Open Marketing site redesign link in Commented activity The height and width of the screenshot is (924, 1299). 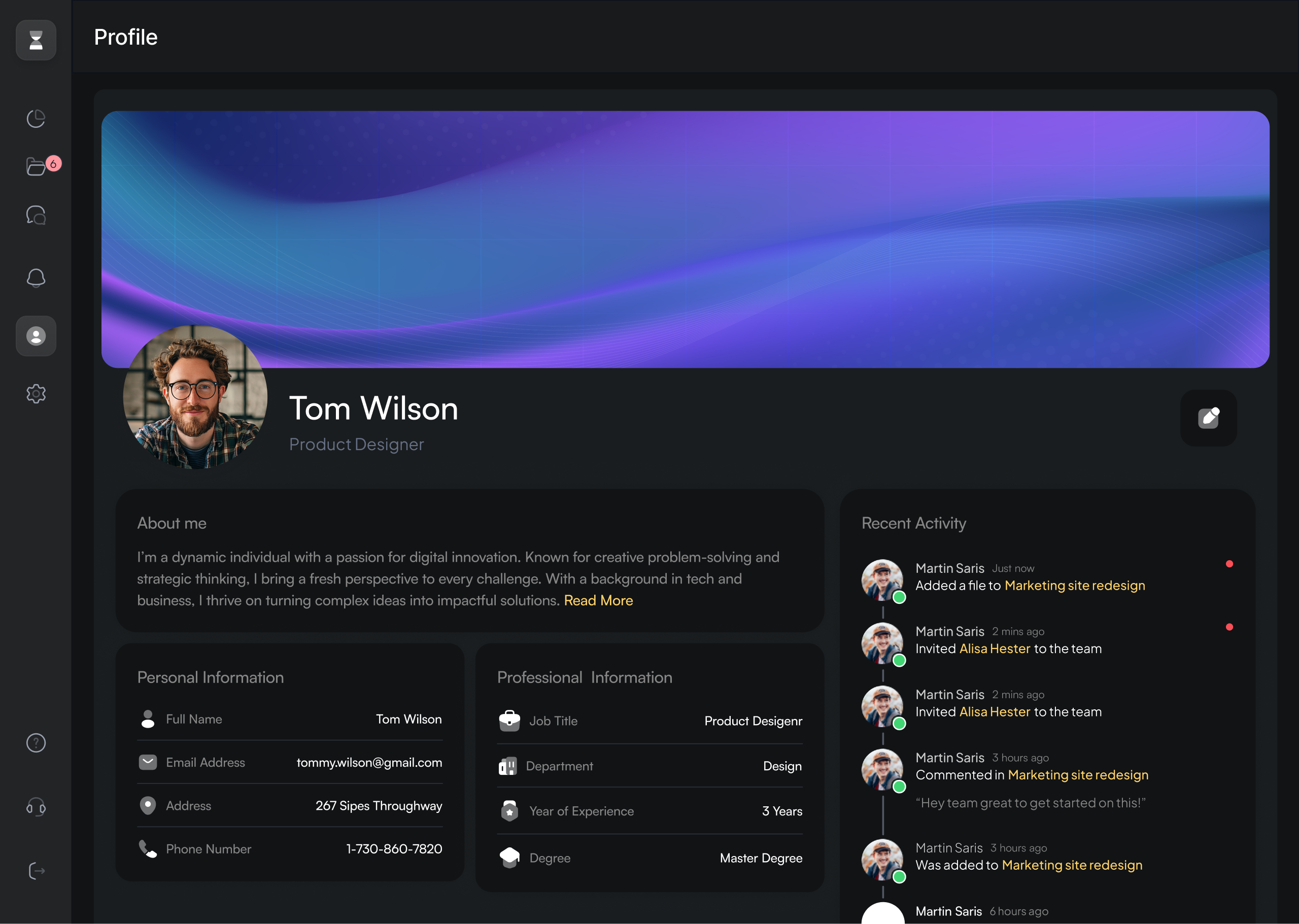(x=1078, y=775)
